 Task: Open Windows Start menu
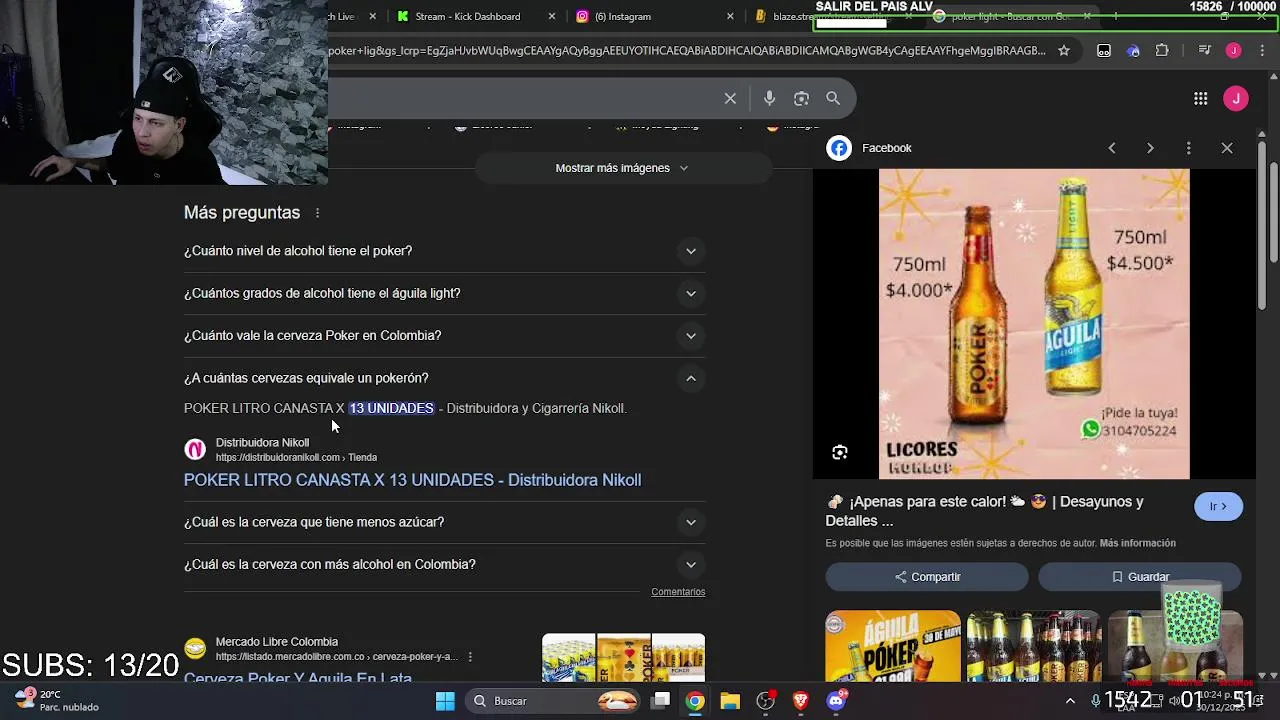(445, 701)
